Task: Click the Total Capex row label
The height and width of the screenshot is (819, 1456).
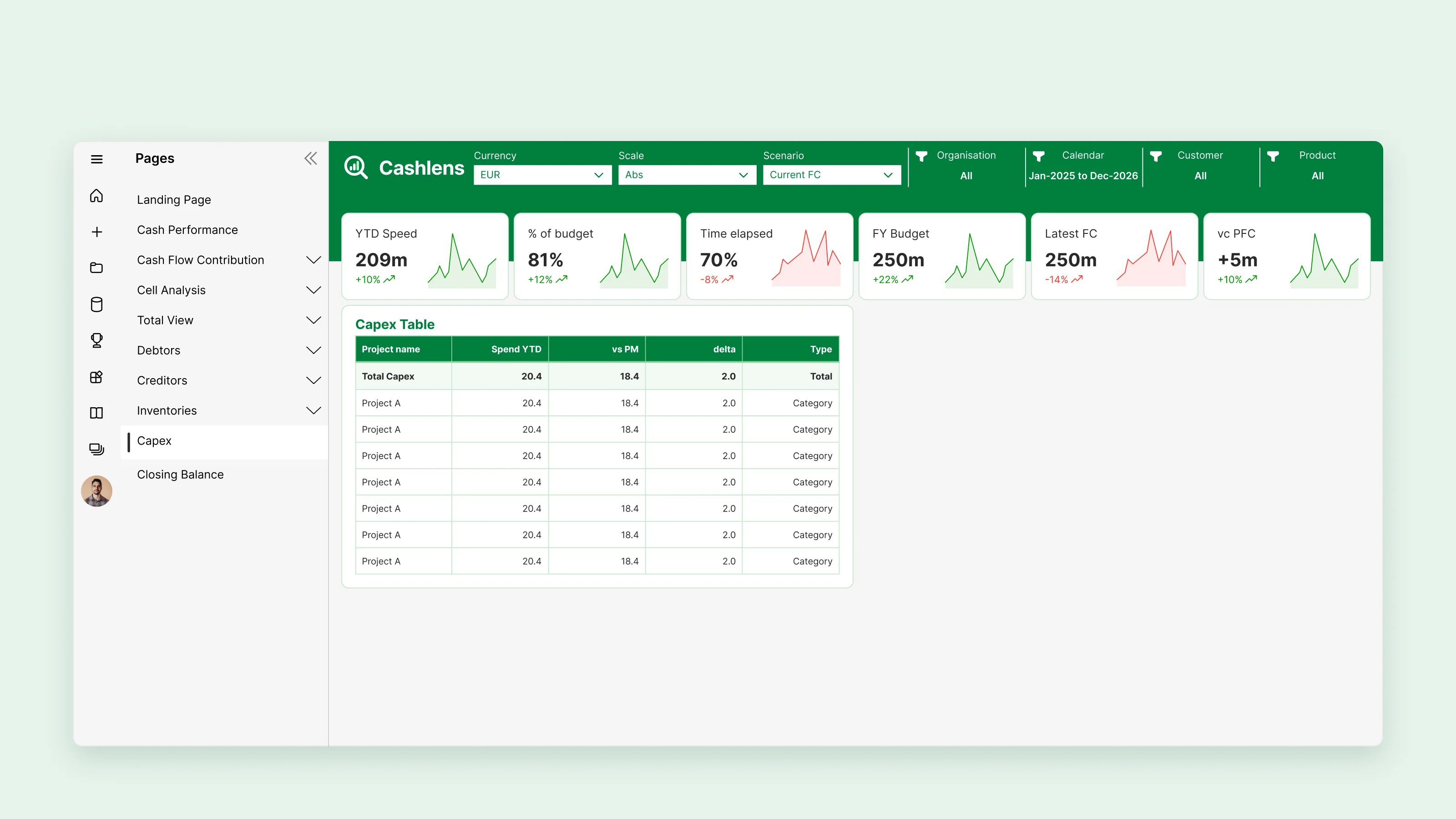Action: [388, 376]
